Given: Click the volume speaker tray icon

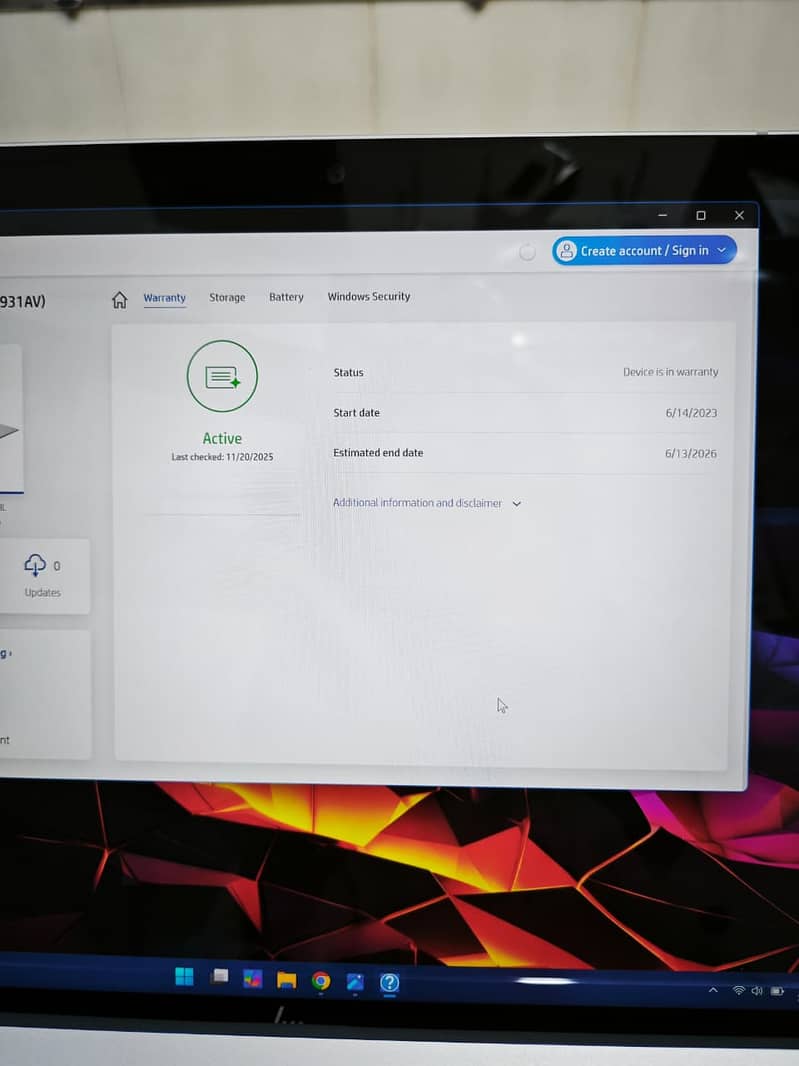Looking at the screenshot, I should (x=757, y=991).
